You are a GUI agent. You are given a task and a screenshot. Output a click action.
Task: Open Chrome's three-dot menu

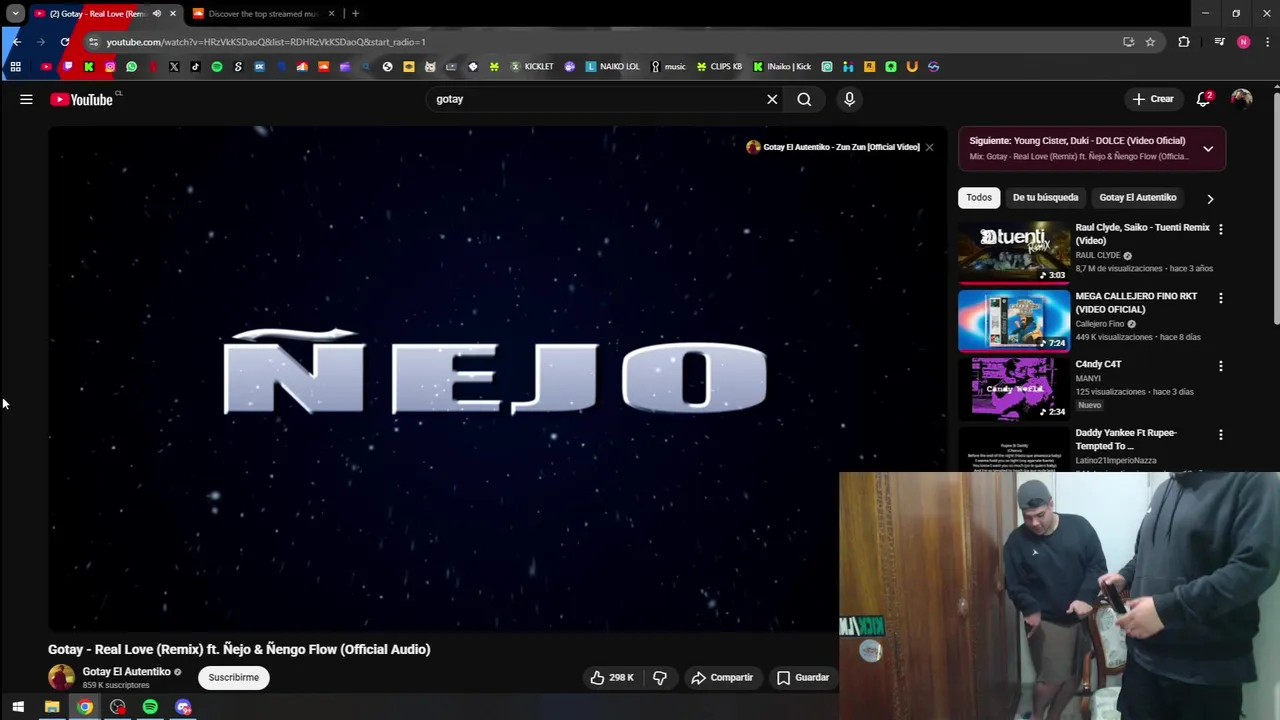click(x=1267, y=42)
